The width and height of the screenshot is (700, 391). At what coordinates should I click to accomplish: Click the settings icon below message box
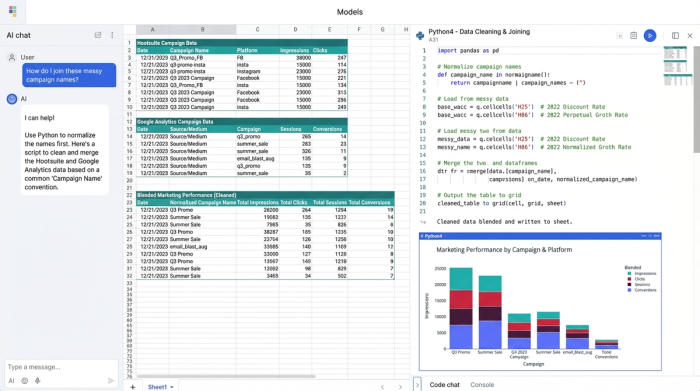[x=25, y=381]
